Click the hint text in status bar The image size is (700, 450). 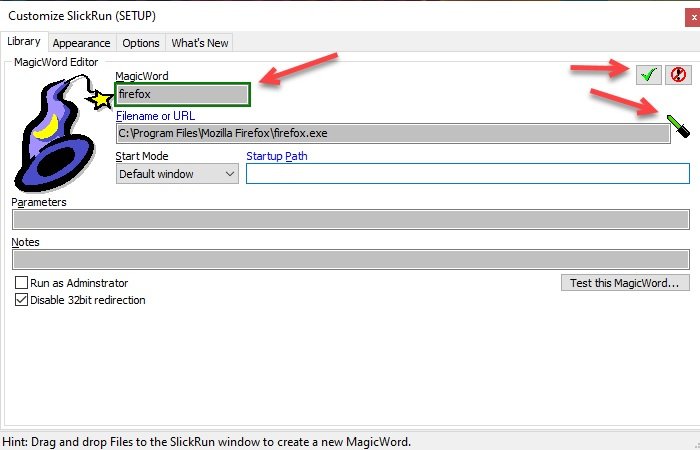click(x=206, y=442)
